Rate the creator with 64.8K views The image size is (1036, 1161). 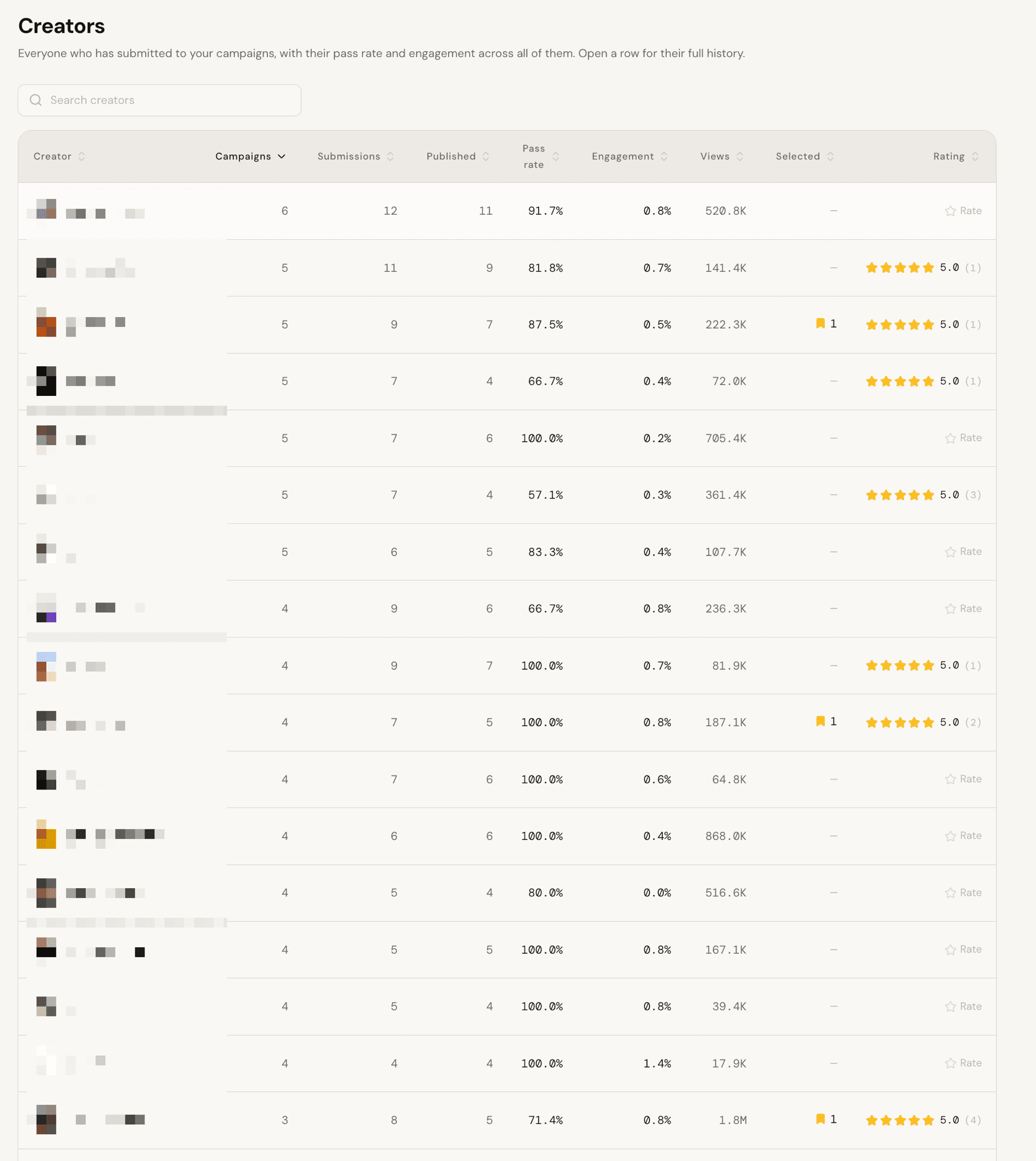pyautogui.click(x=963, y=779)
